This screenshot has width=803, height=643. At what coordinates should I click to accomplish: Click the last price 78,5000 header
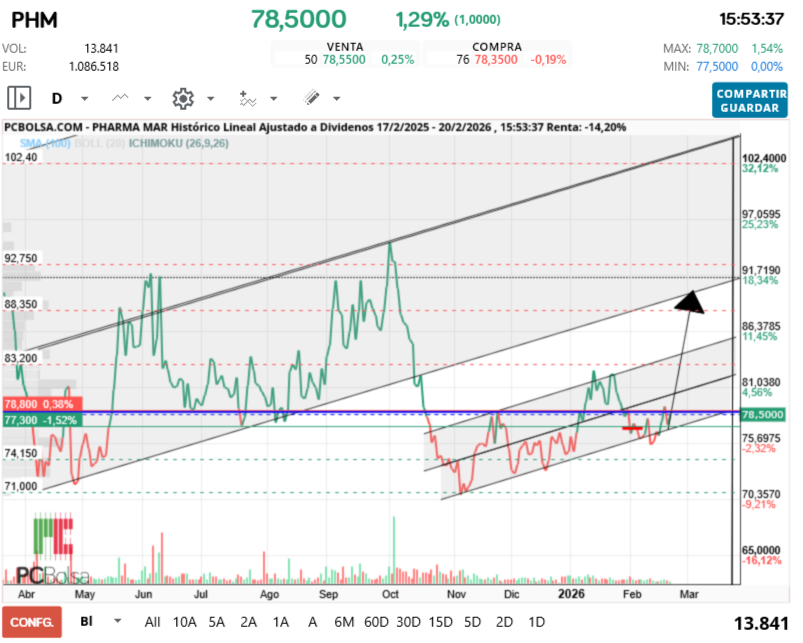[x=299, y=19]
